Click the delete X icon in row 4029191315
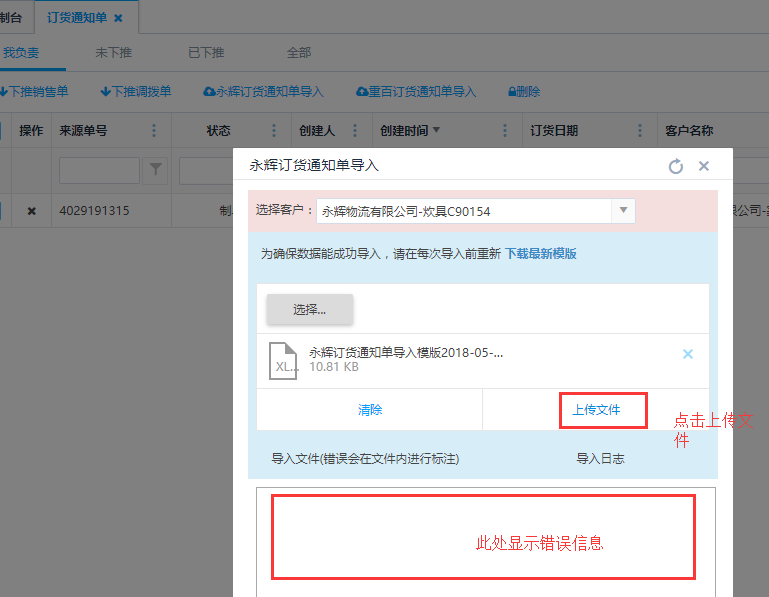 tap(31, 211)
